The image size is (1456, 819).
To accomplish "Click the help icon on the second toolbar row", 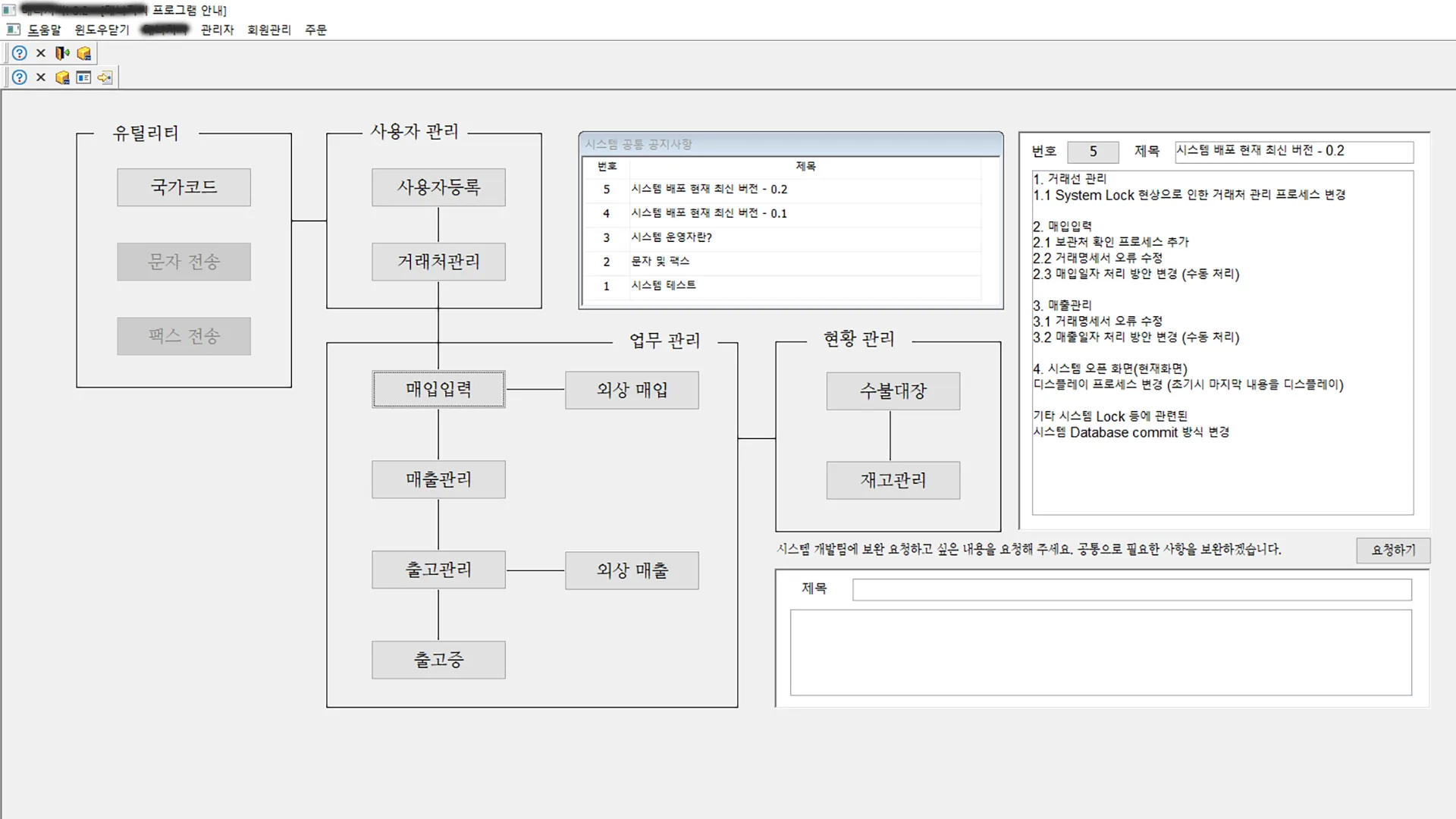I will [19, 77].
